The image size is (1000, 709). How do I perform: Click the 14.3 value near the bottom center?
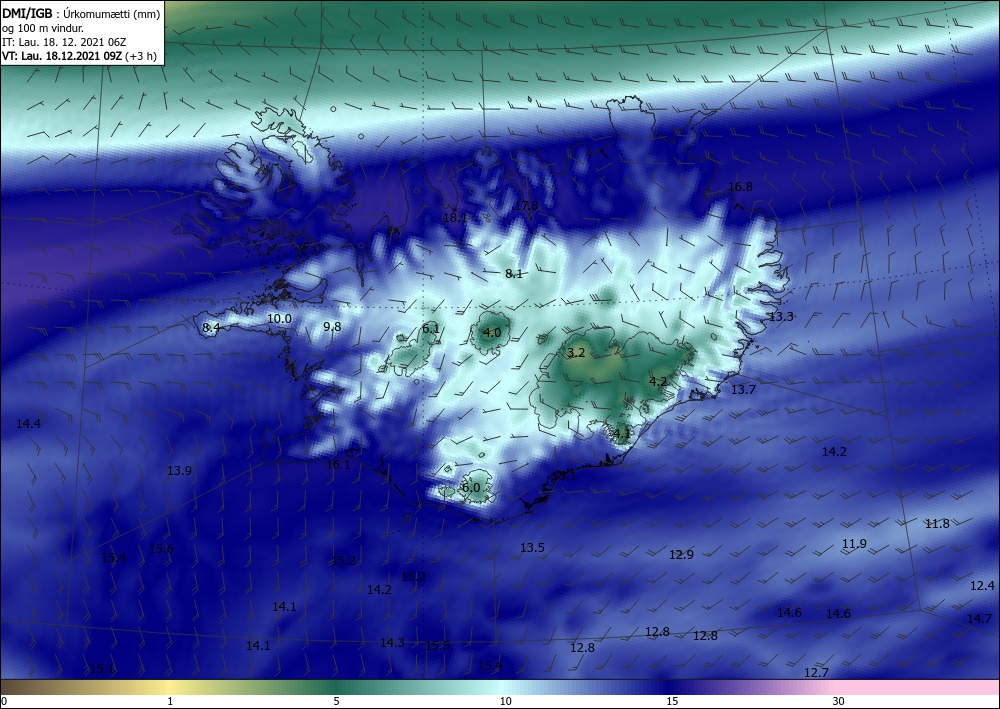(392, 642)
